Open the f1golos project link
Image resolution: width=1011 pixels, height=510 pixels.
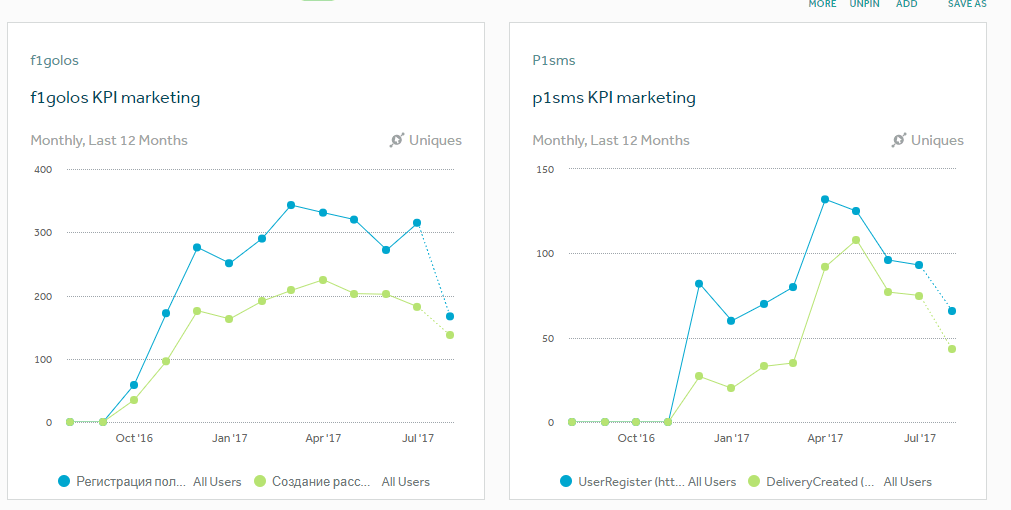[54, 61]
